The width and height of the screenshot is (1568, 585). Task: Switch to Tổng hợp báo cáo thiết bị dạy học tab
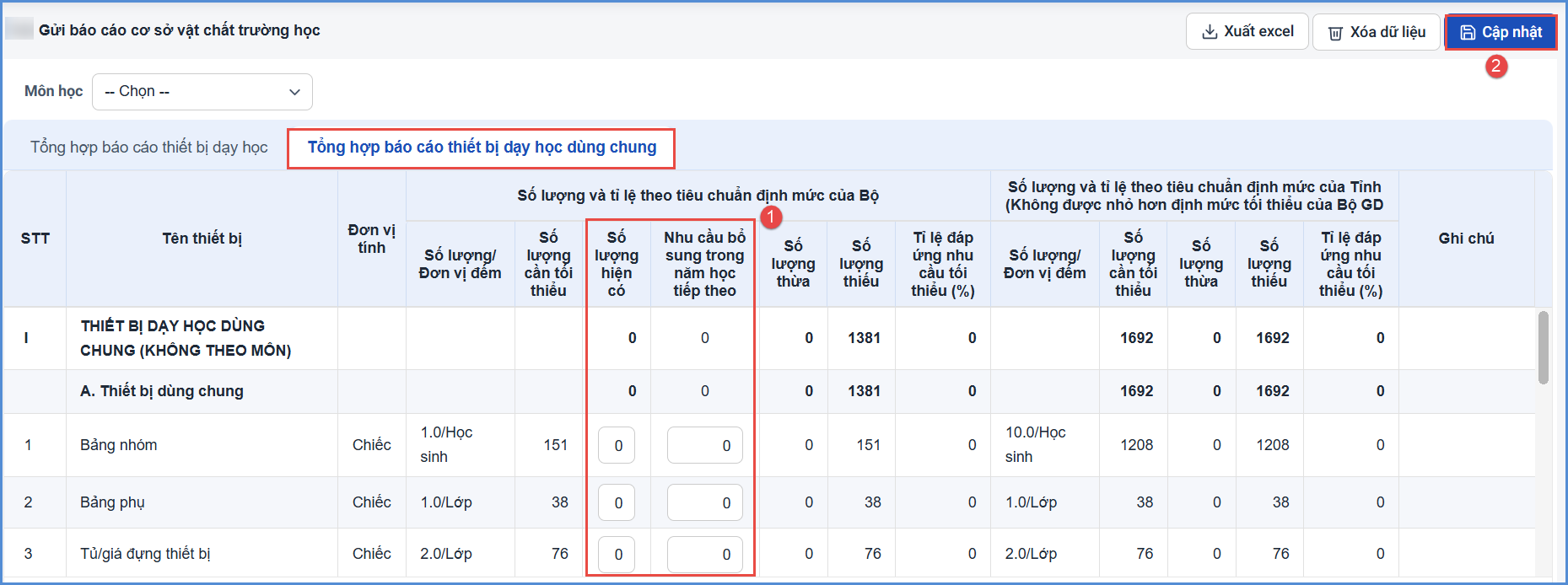tap(149, 148)
